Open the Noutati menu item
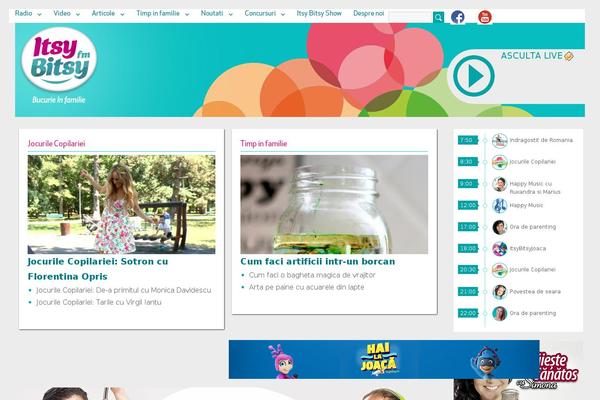Screen dimensions: 600x400 coord(212,13)
